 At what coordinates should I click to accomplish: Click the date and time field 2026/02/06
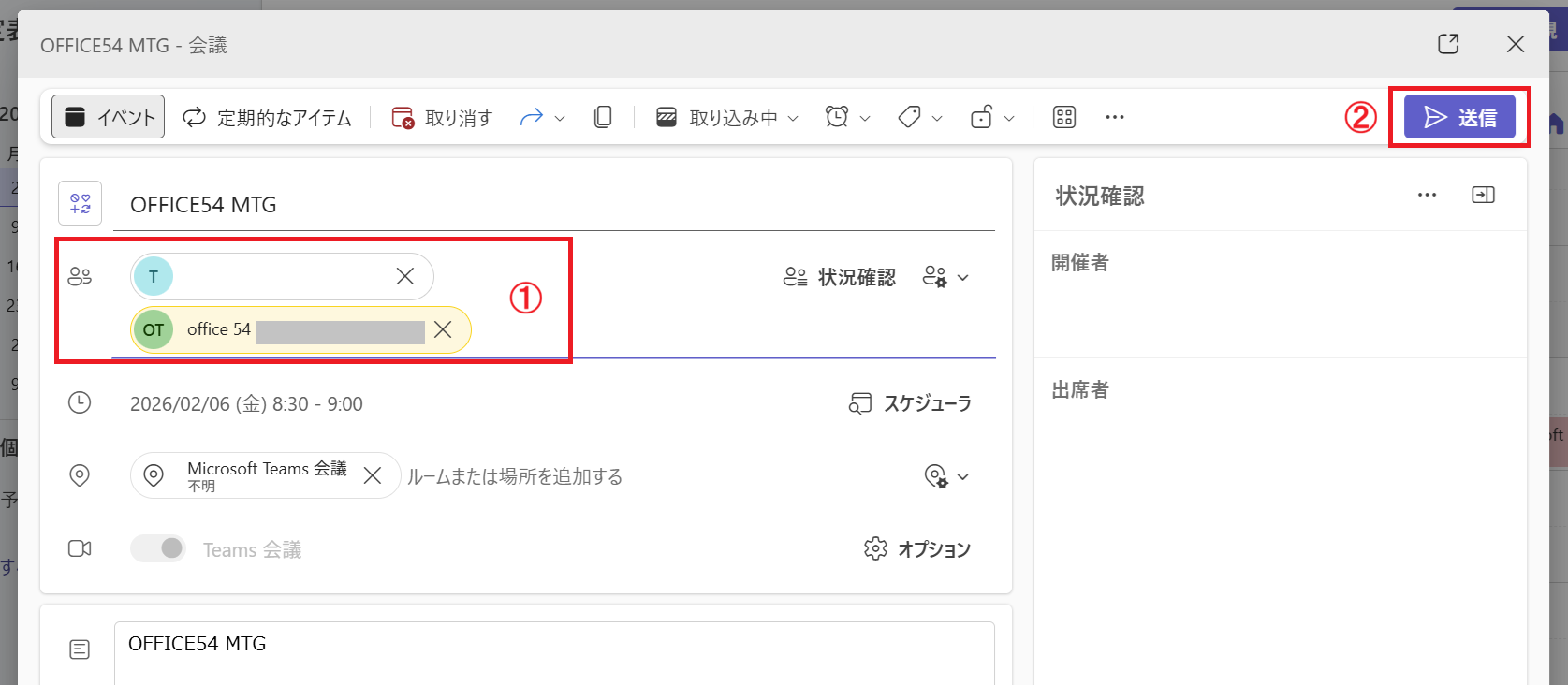246,404
